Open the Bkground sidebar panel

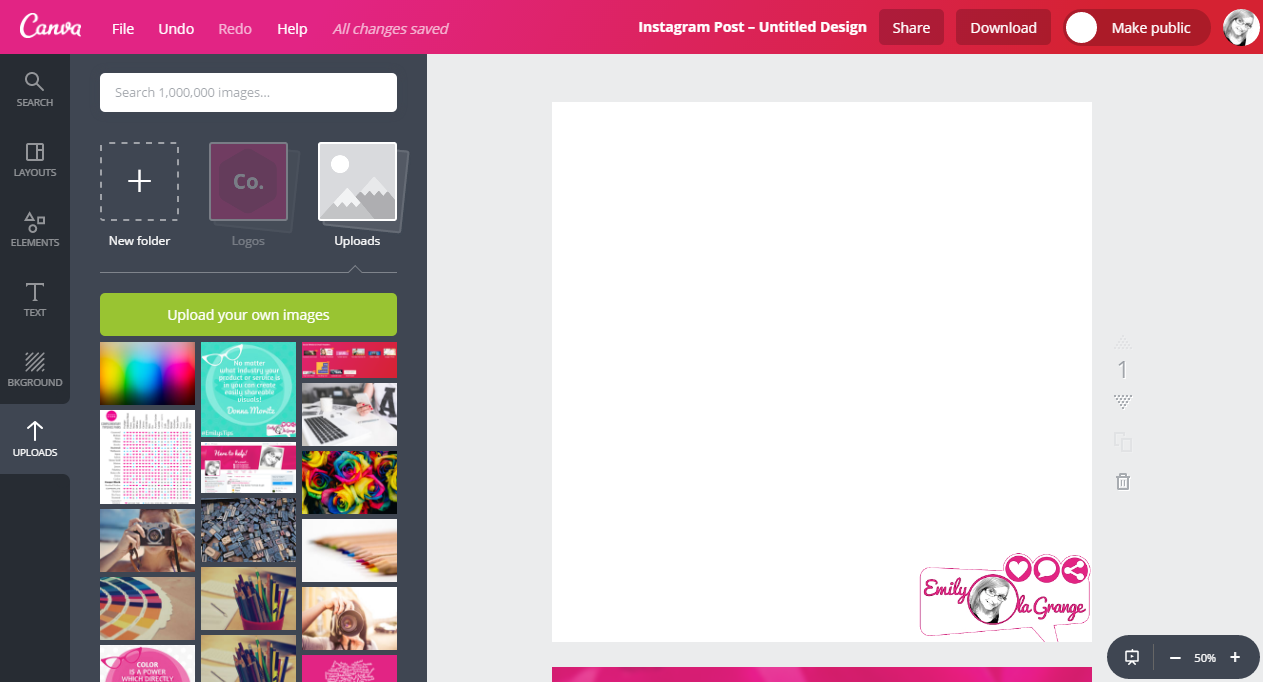35,369
